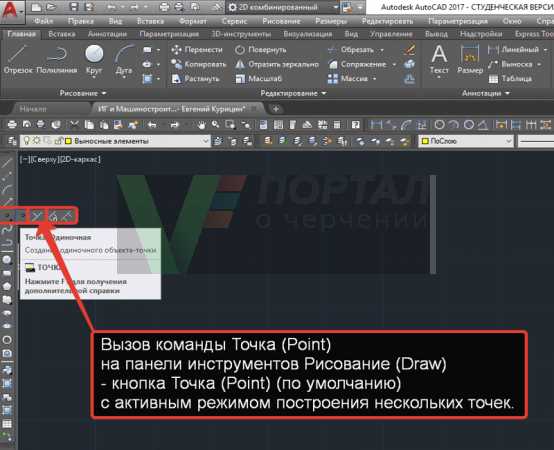The width and height of the screenshot is (554, 450).
Task: Click the Повернуть rotate command
Action: coord(261,50)
